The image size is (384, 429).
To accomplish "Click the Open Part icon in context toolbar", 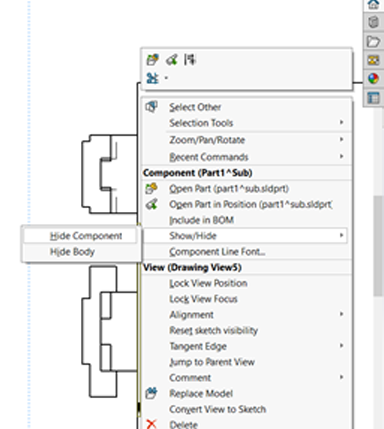I will pyautogui.click(x=153, y=60).
